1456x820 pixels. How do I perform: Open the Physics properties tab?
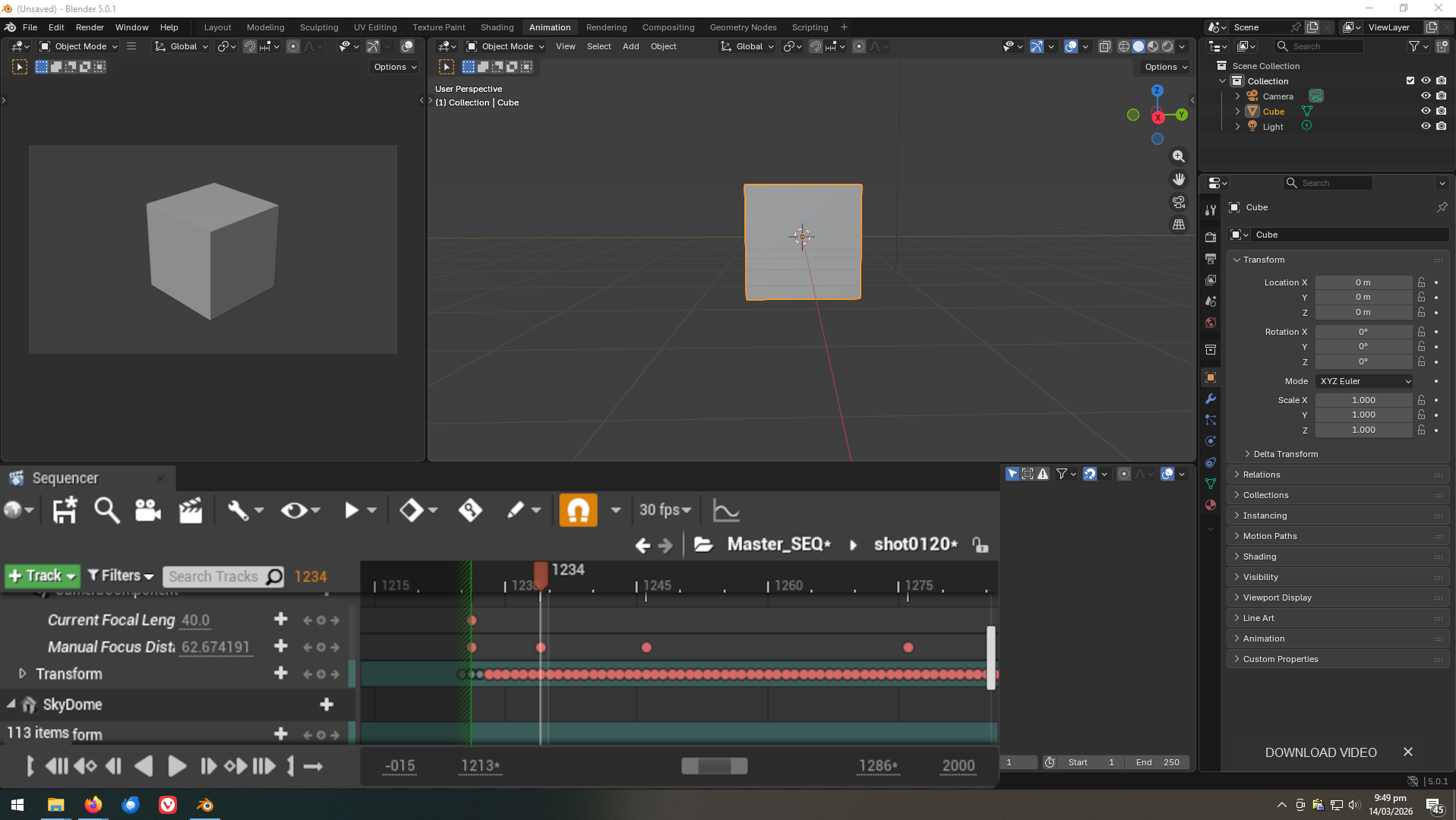click(1211, 441)
